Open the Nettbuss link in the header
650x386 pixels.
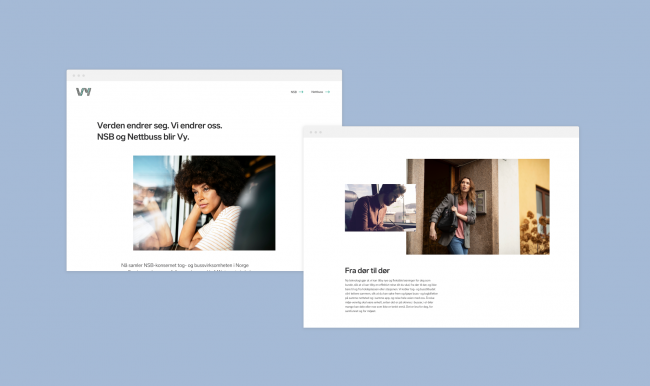point(320,92)
